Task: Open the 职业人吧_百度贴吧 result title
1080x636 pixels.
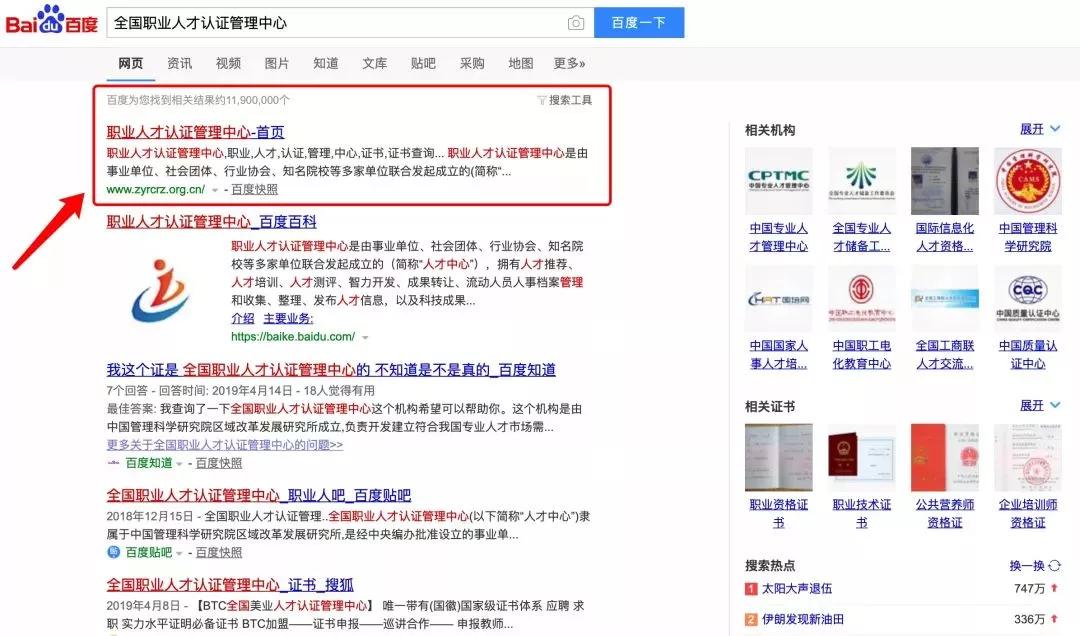Action: [258, 495]
